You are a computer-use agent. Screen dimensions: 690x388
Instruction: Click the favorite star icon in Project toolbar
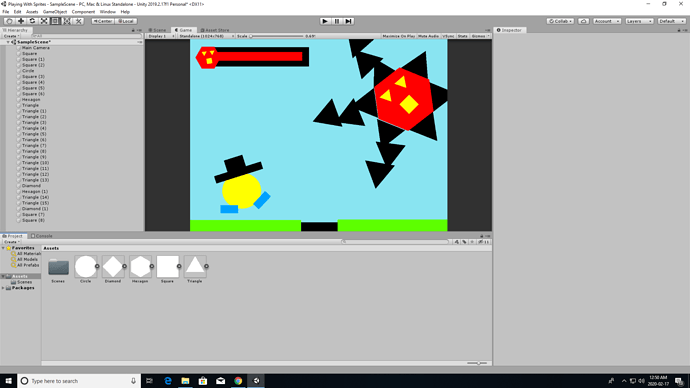click(472, 242)
